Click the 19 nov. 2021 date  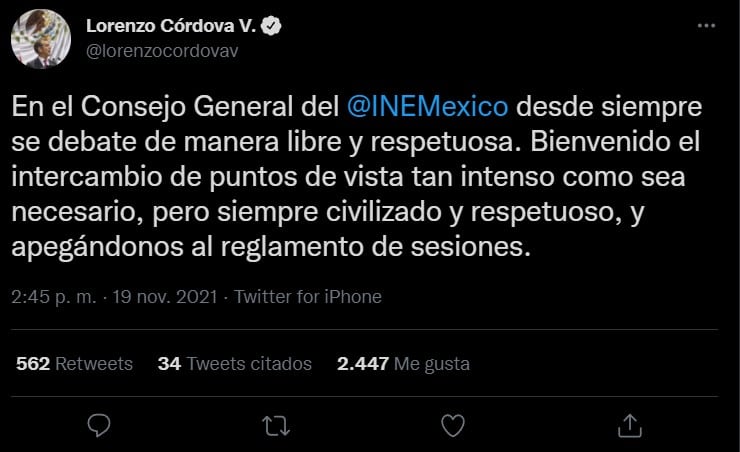point(180,297)
